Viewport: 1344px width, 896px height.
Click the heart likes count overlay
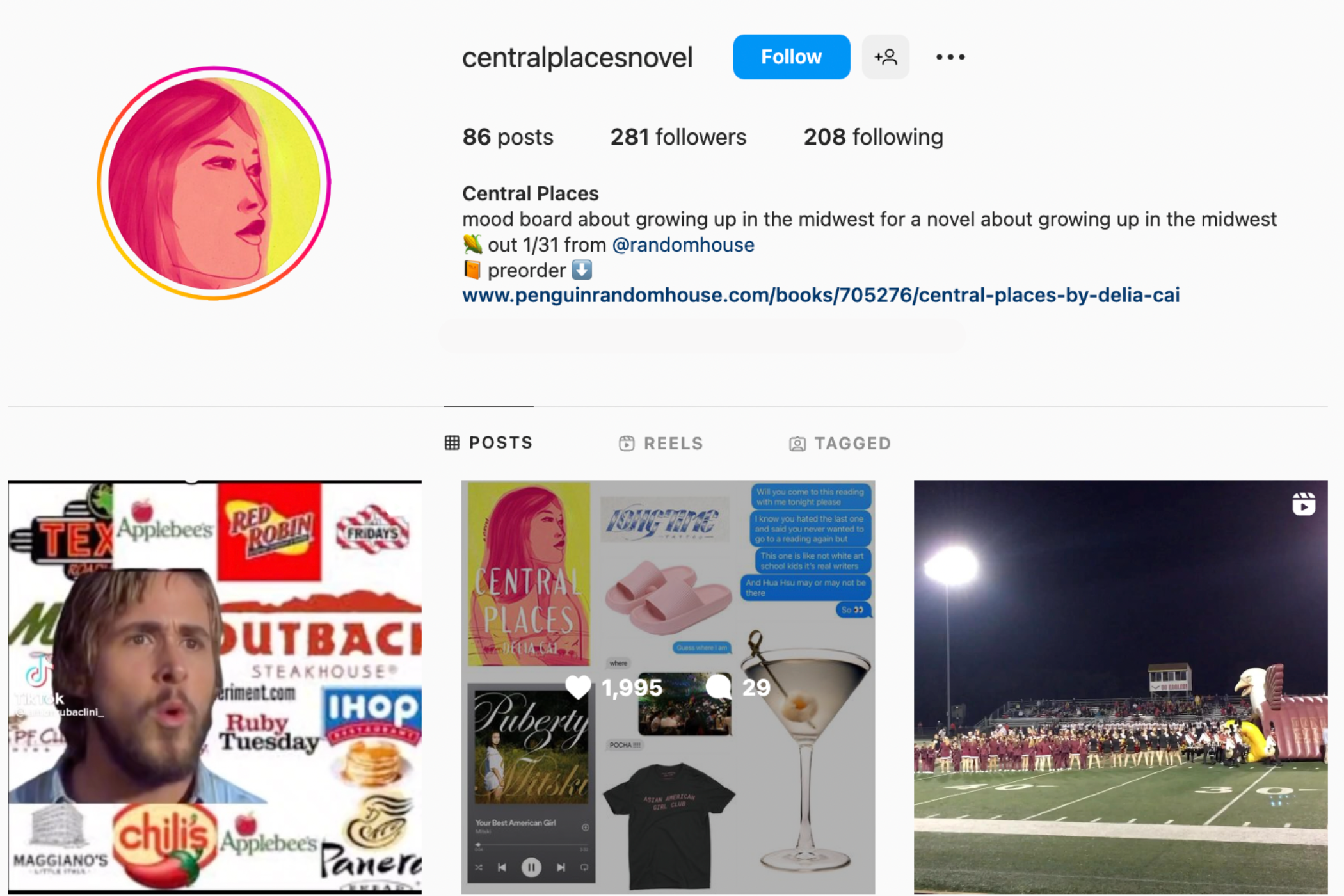(613, 687)
